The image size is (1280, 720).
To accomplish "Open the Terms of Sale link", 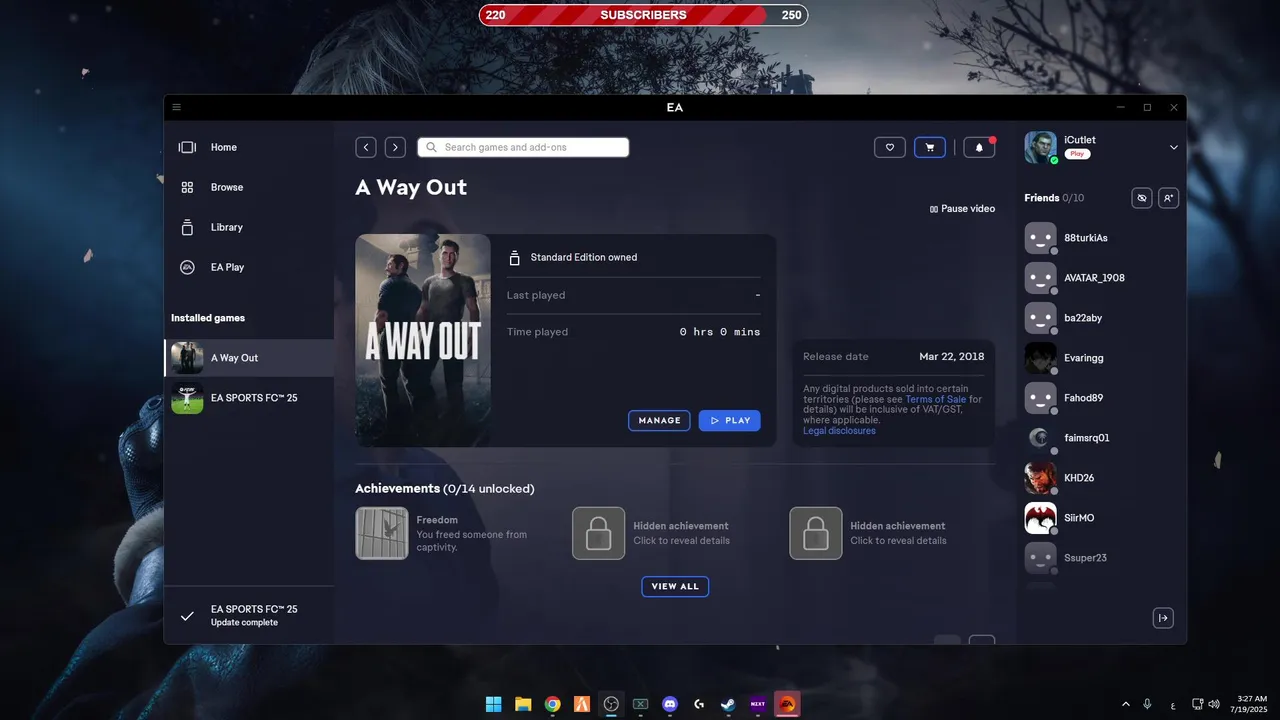I will tap(936, 399).
